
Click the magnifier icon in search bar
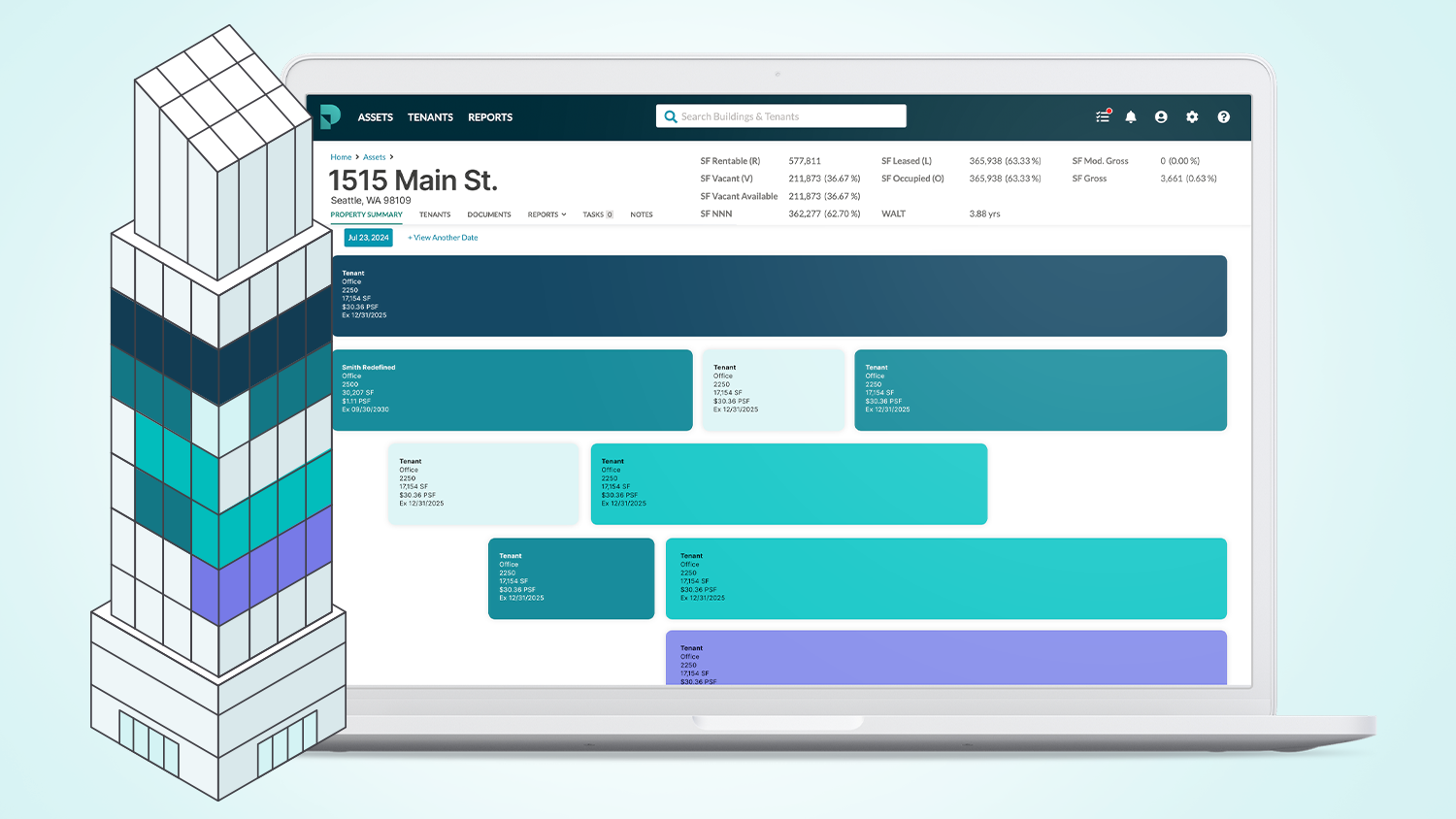[670, 116]
